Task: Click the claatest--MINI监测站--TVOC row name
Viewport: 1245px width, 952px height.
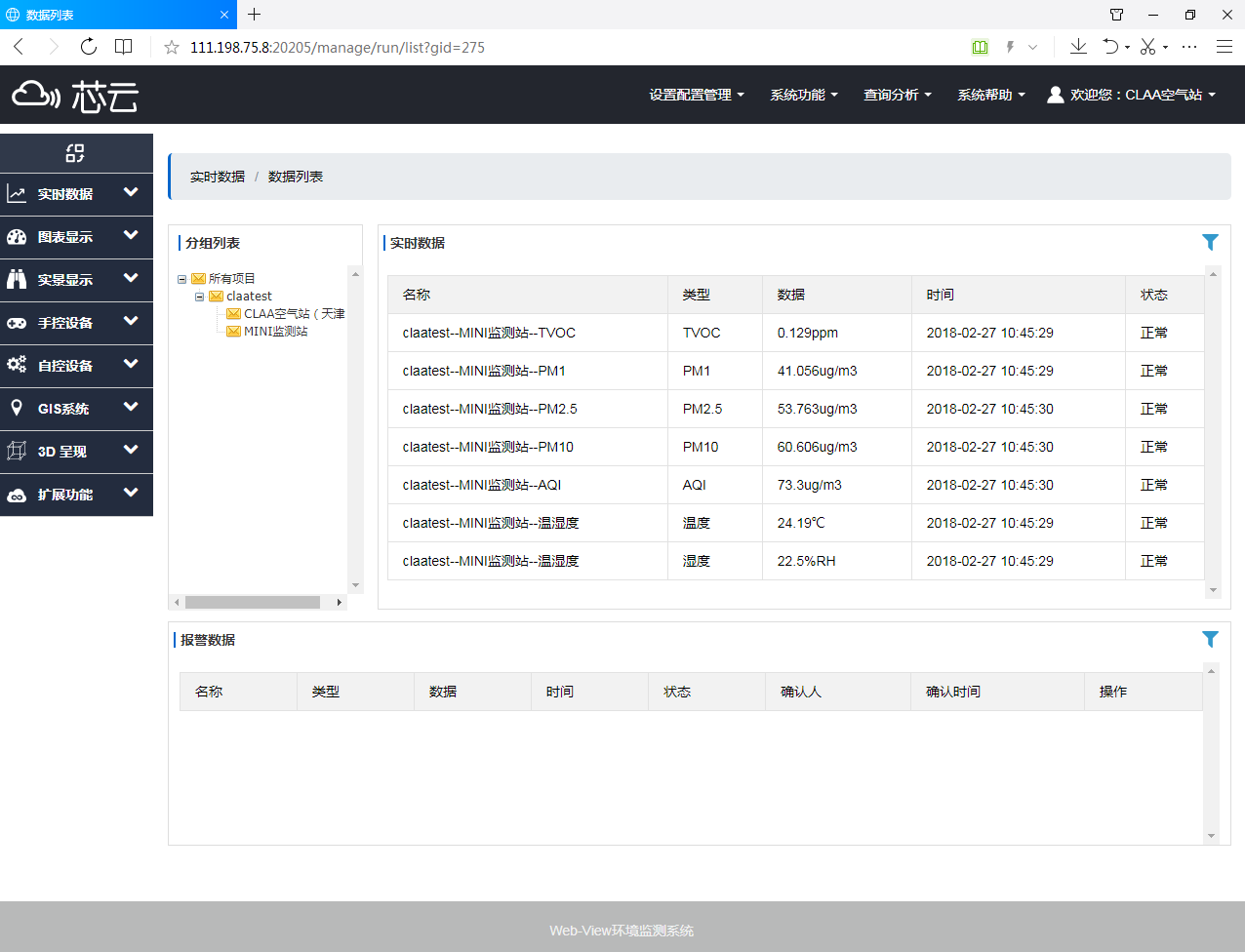Action: 489,333
